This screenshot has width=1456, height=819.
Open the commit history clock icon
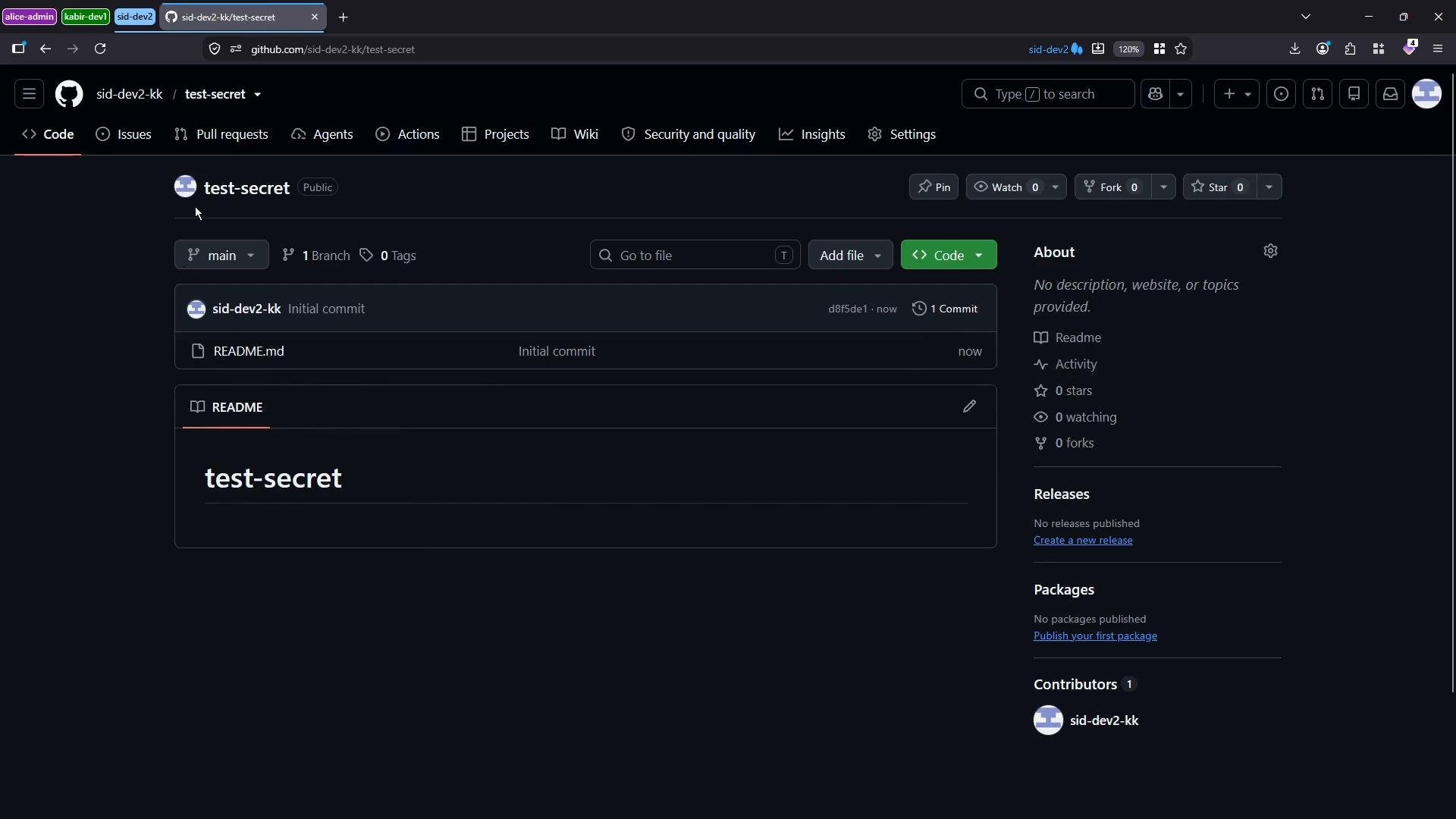919,309
